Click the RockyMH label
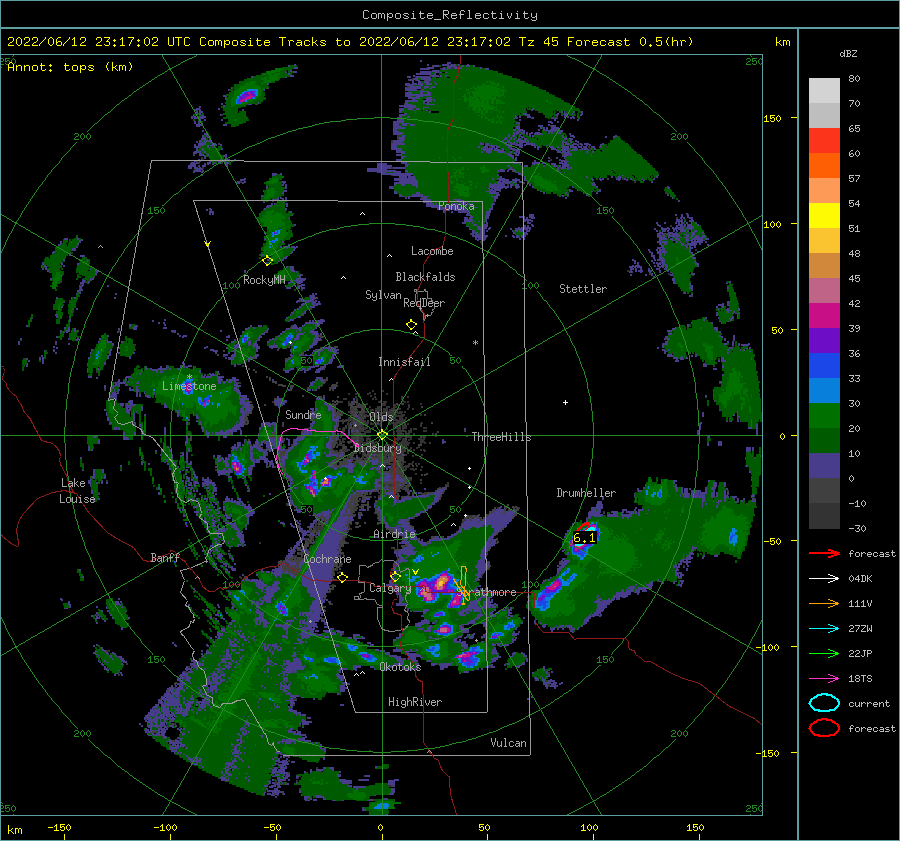This screenshot has height=841, width=900. coord(264,280)
